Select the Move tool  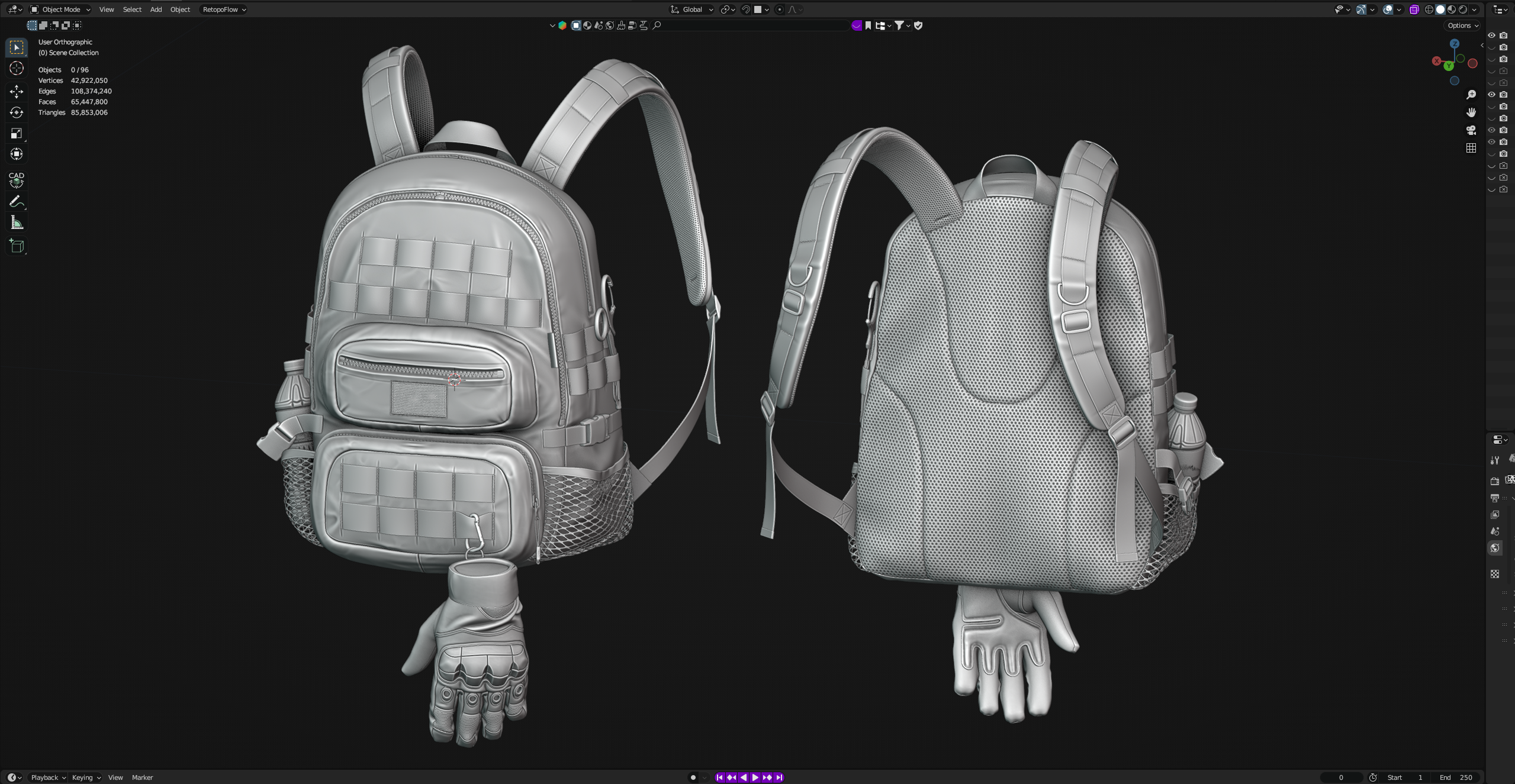[16, 91]
